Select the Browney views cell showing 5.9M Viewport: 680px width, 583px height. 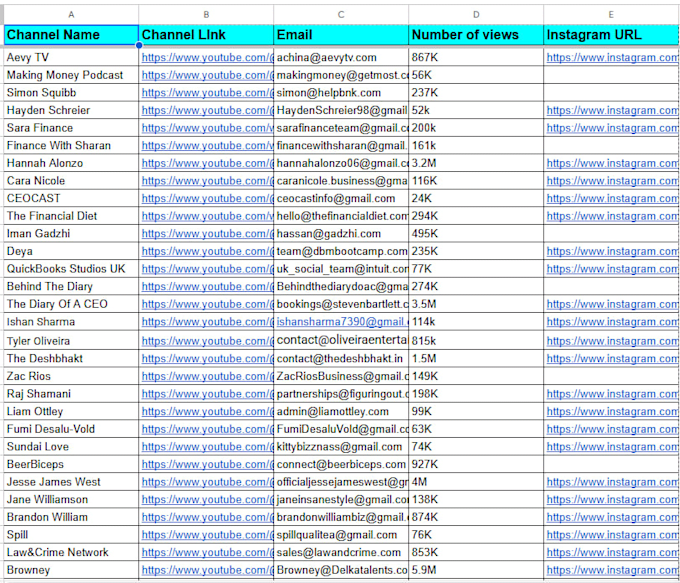(x=476, y=570)
